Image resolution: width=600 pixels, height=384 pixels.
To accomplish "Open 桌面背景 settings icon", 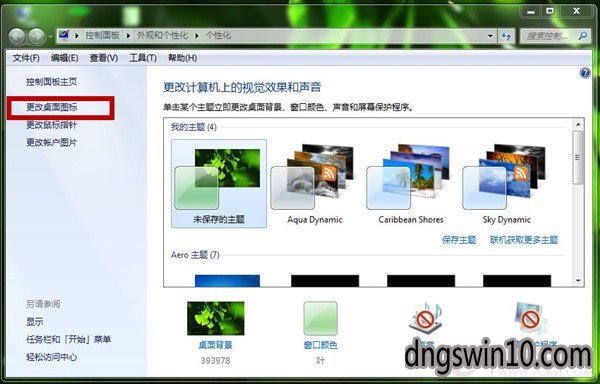I will 215,318.
